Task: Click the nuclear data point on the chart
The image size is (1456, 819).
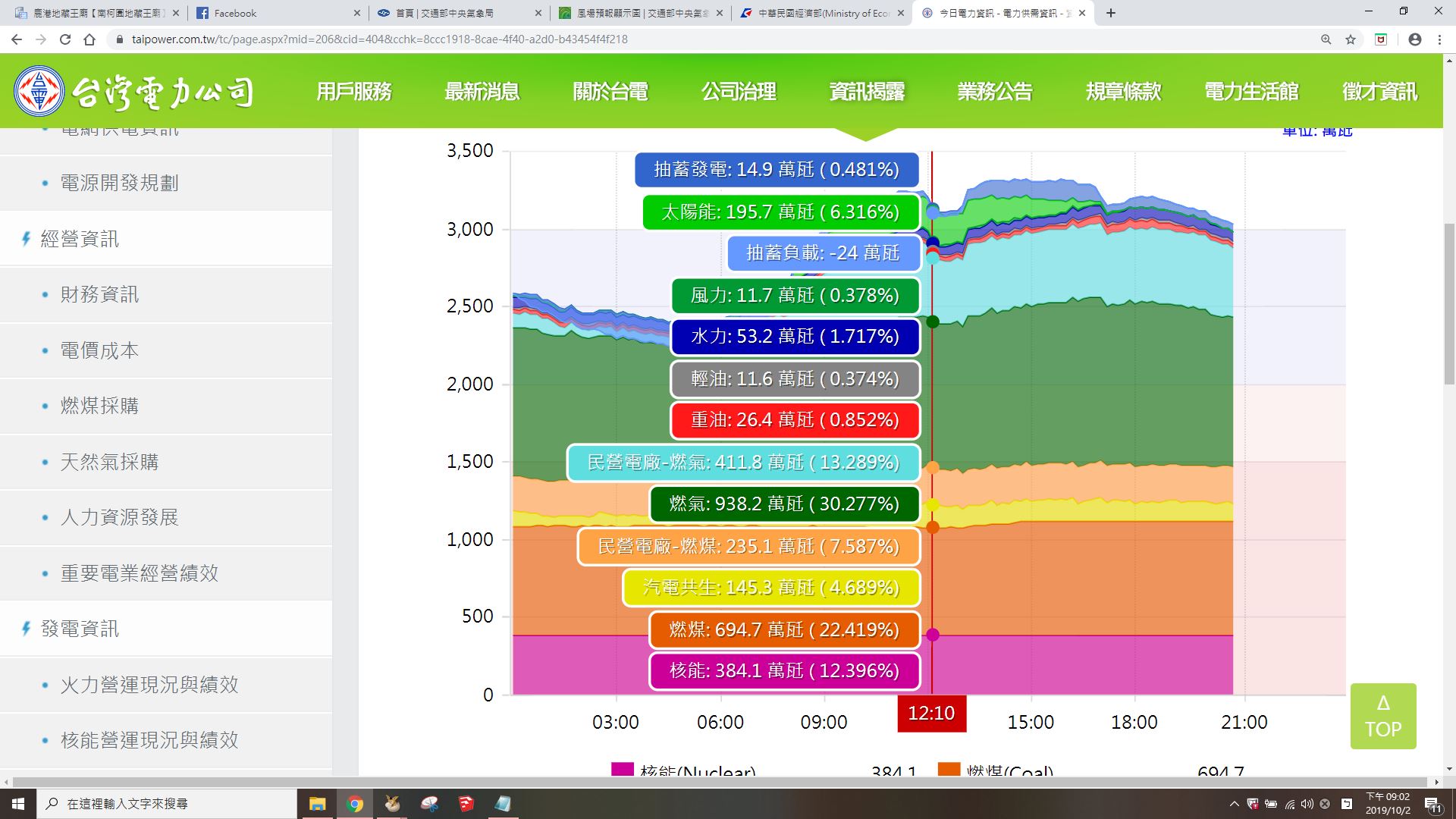Action: (x=933, y=635)
